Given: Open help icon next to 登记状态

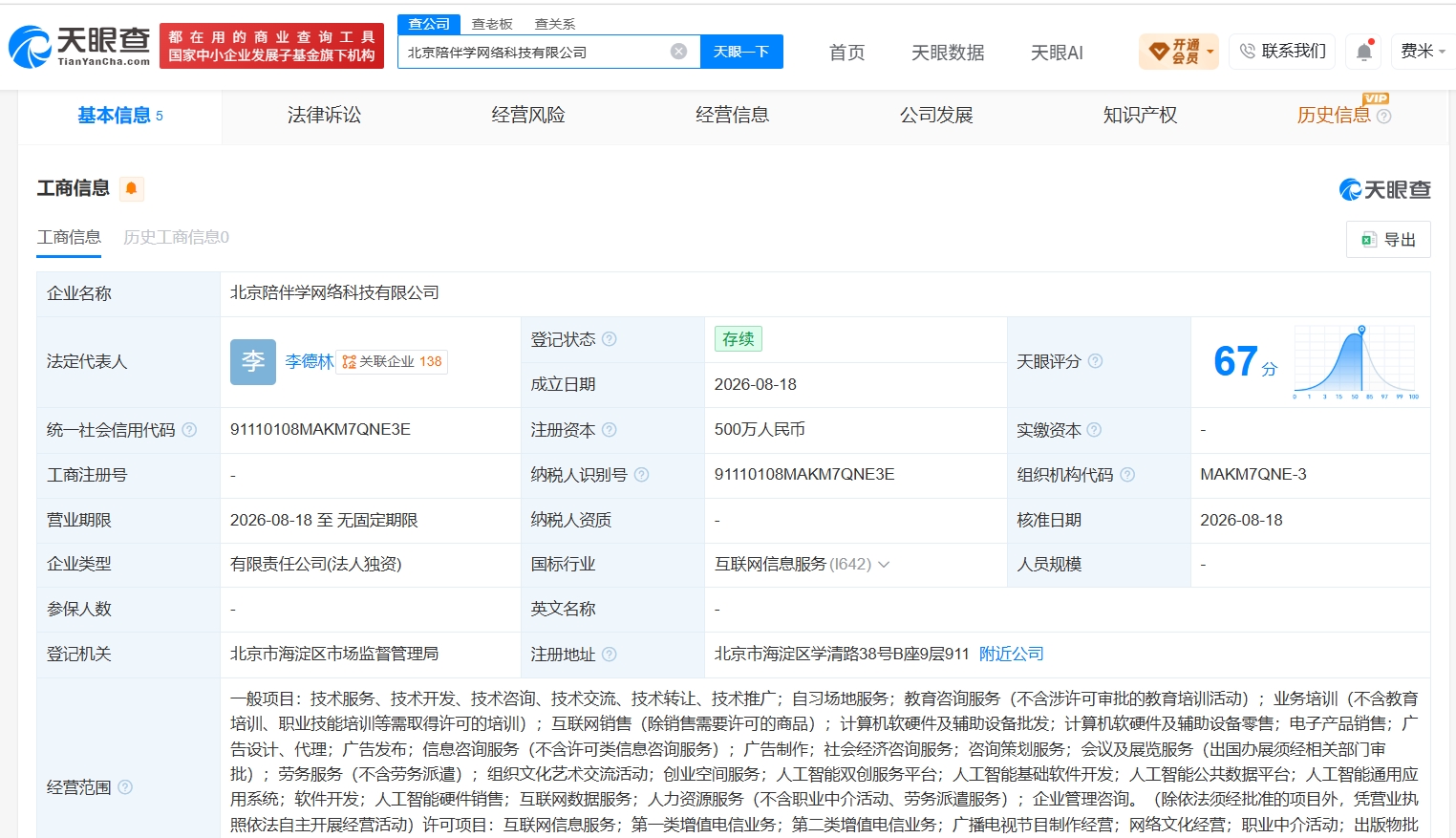Looking at the screenshot, I should pyautogui.click(x=609, y=339).
